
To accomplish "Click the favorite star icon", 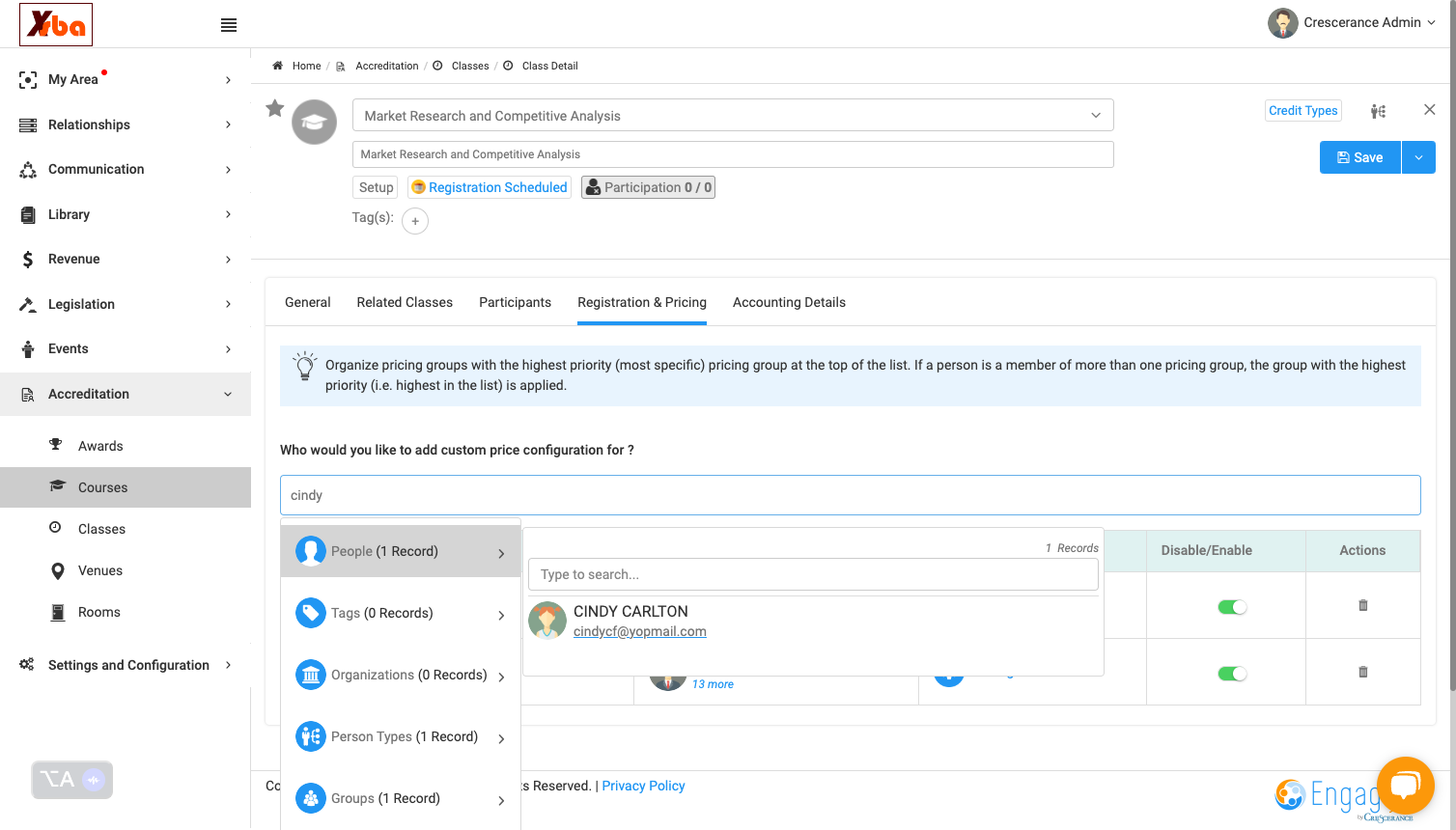I will (275, 108).
